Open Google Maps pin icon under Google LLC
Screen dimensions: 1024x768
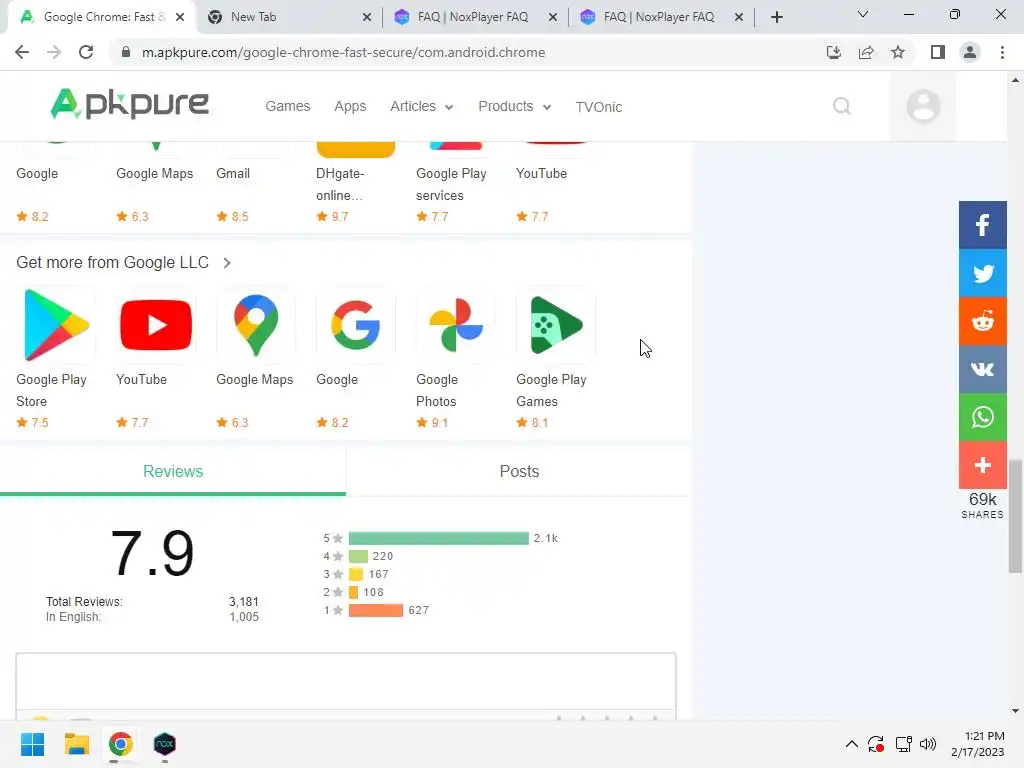coord(256,325)
